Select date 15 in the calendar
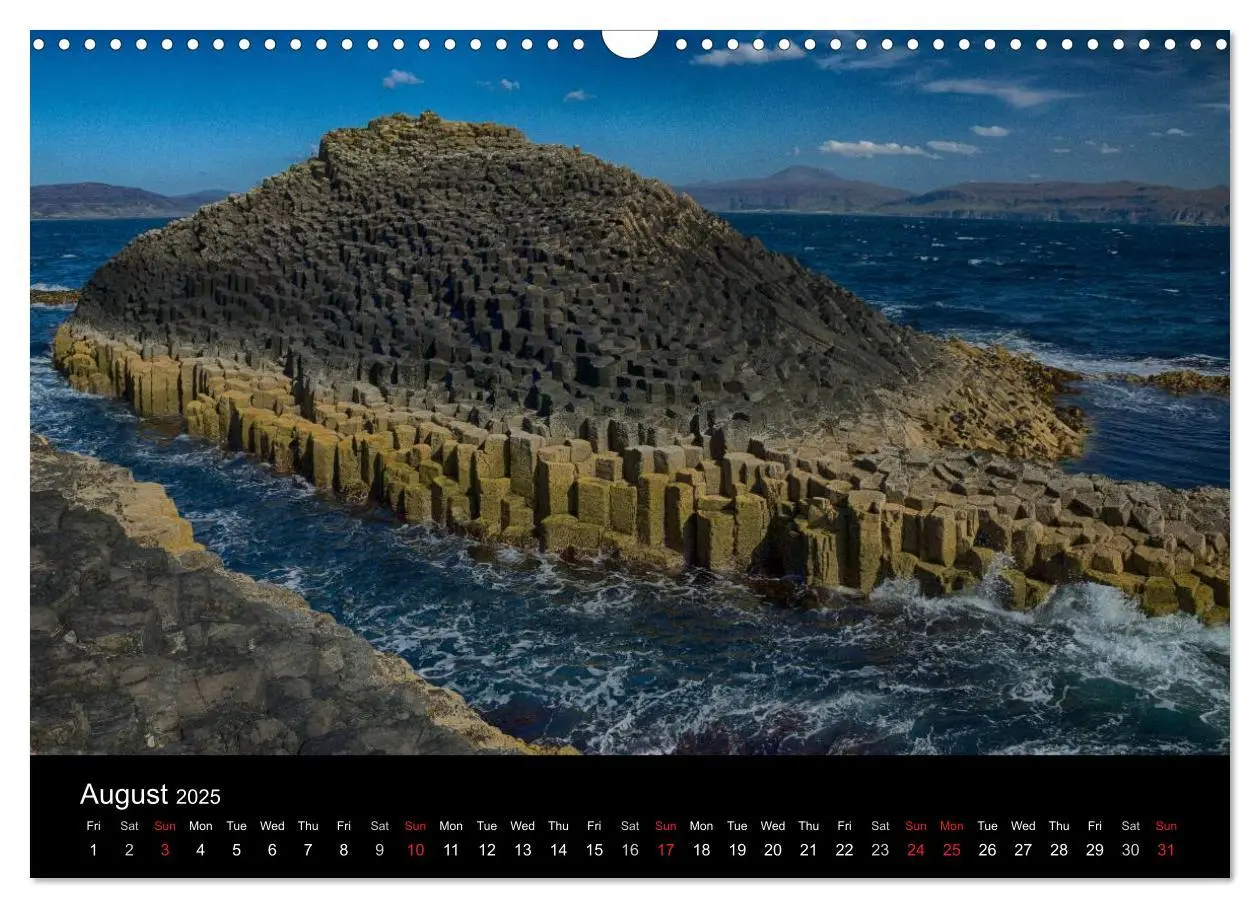The image size is (1260, 908). (x=594, y=850)
